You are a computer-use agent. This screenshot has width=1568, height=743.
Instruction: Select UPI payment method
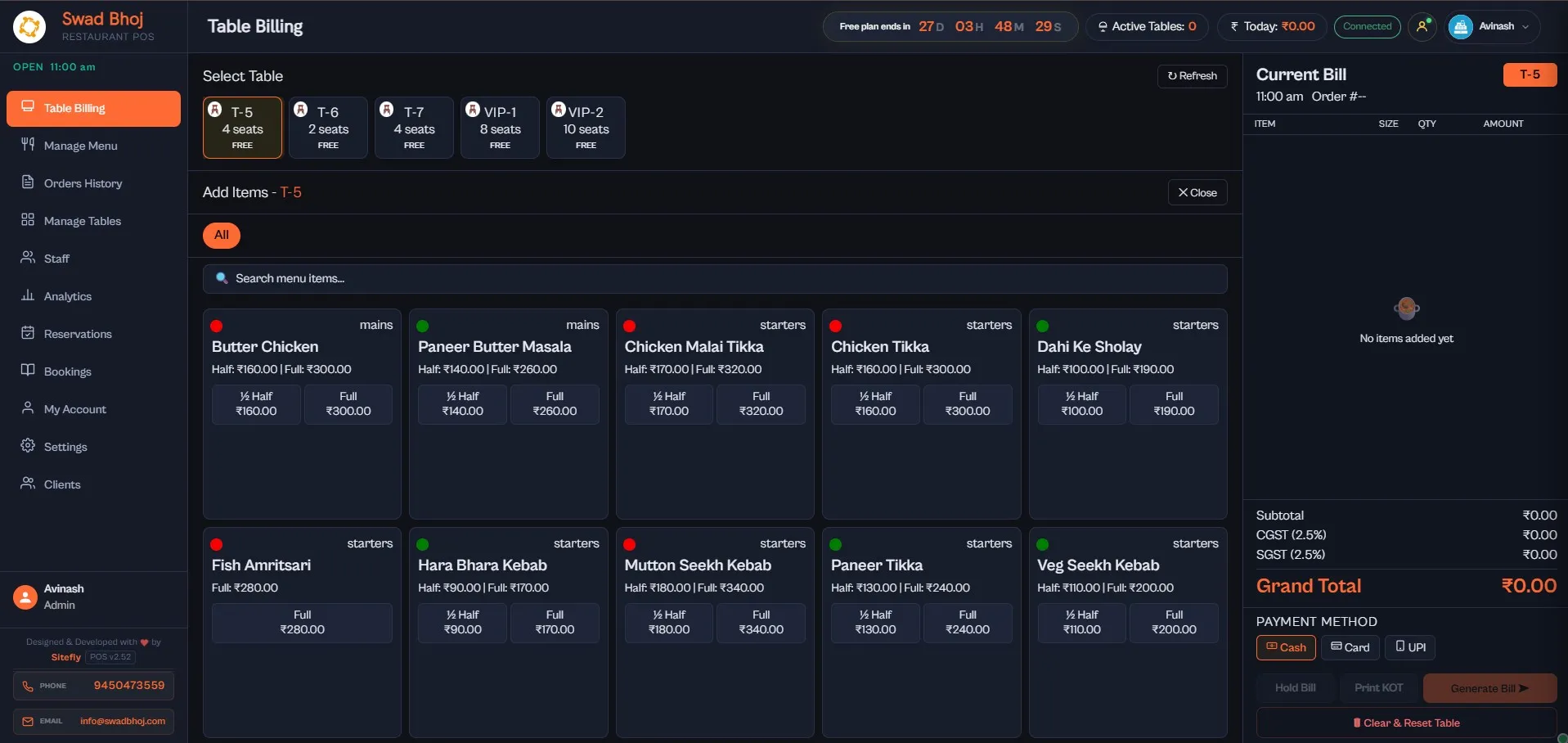tap(1410, 647)
